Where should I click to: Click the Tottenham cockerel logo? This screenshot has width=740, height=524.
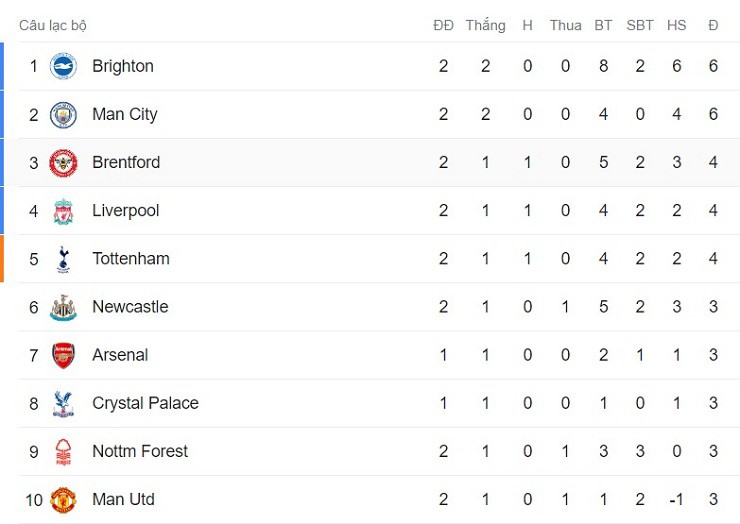click(63, 259)
